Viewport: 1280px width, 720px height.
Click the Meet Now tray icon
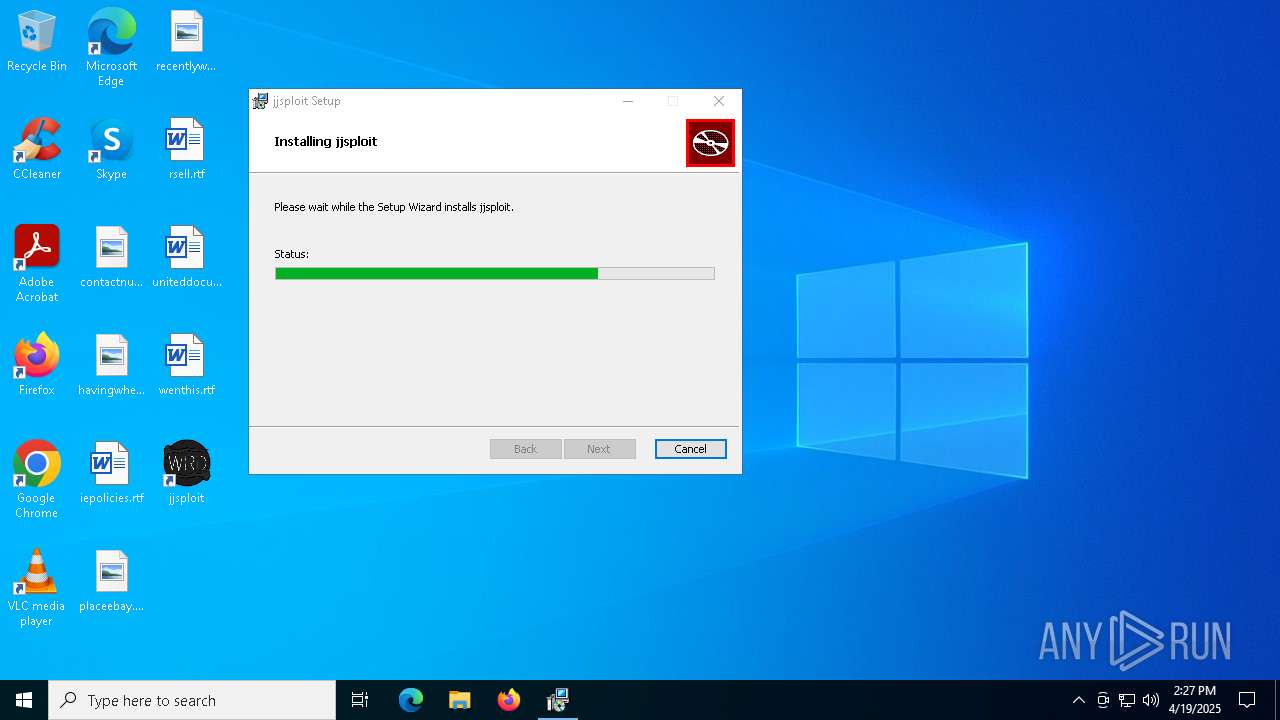point(1103,700)
